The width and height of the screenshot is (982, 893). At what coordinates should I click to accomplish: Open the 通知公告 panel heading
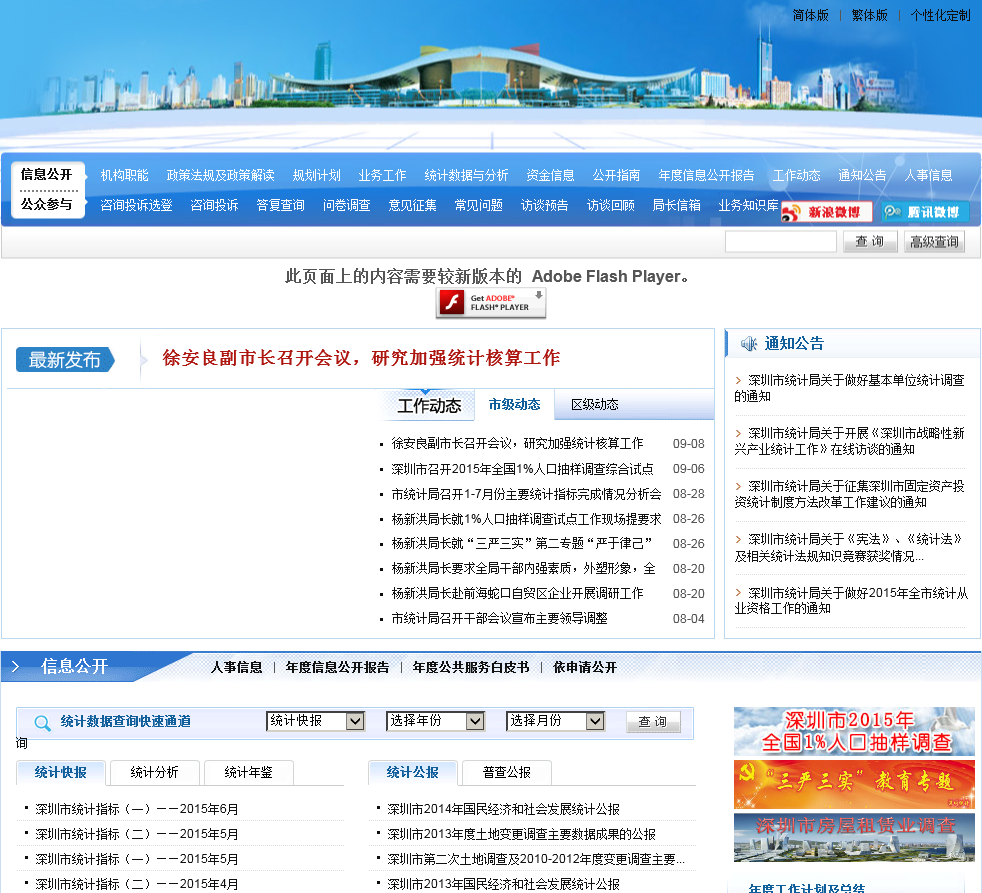tap(793, 343)
